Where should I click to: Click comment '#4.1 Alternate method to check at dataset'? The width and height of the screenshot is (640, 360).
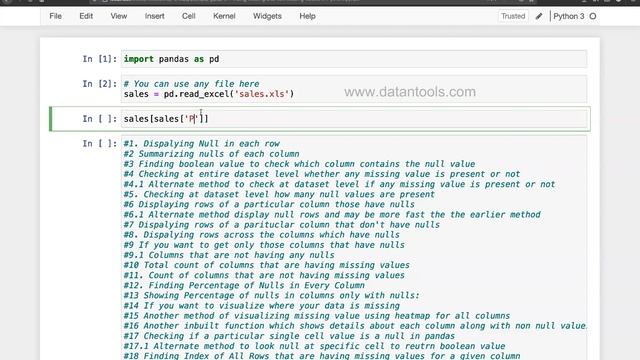tap(339, 184)
